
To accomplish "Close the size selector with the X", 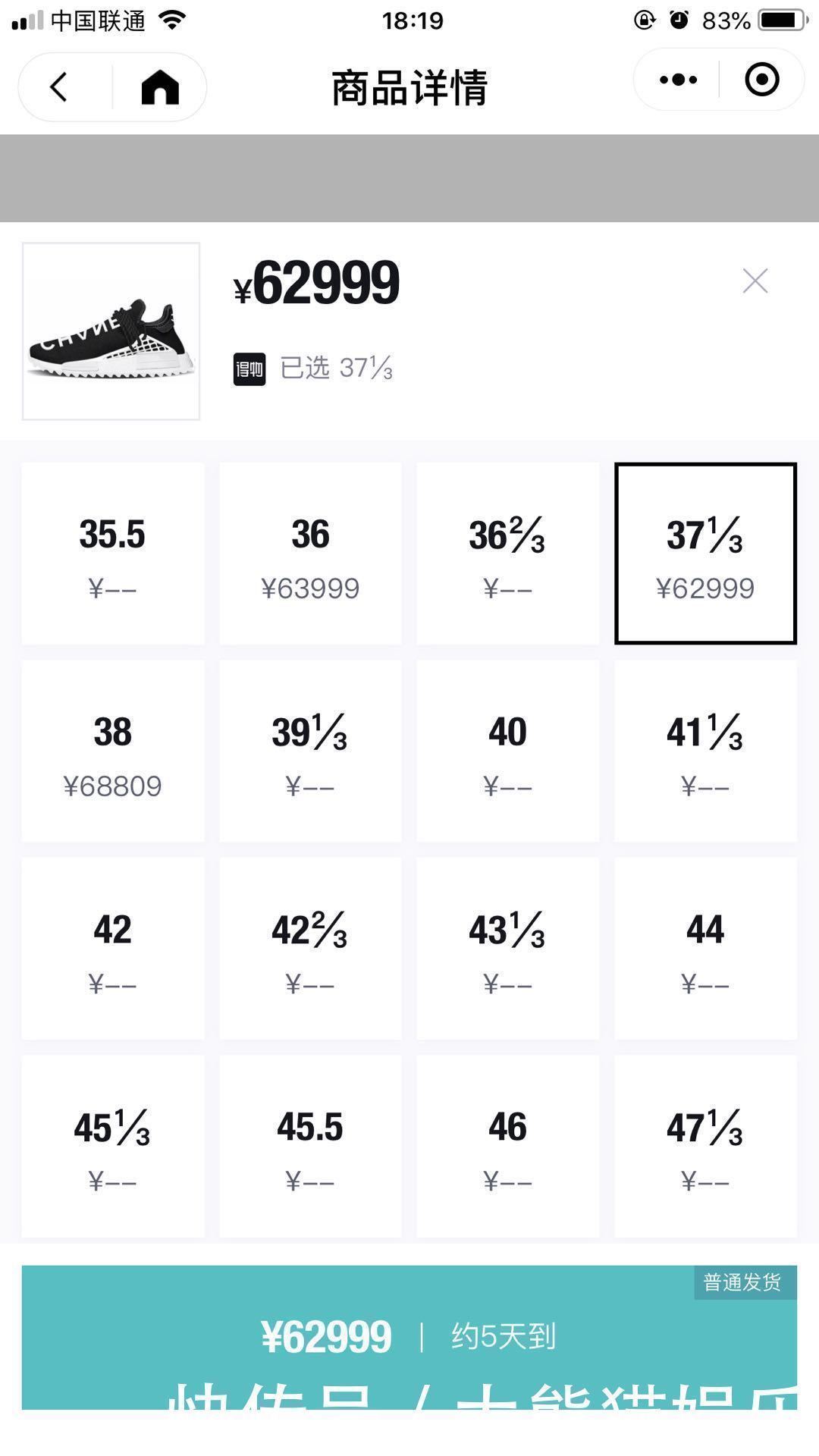I will [756, 281].
